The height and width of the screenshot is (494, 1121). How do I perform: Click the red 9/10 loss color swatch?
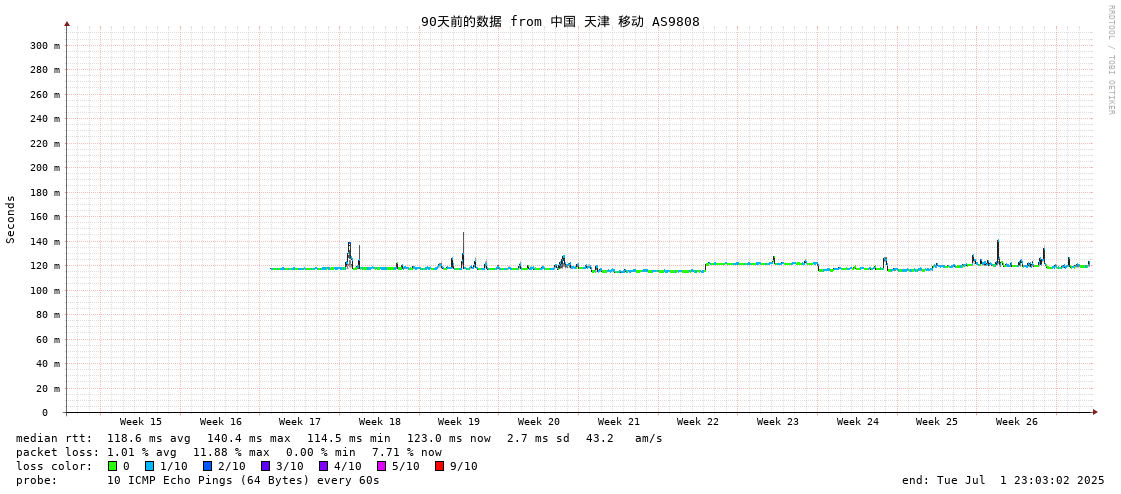tap(439, 466)
